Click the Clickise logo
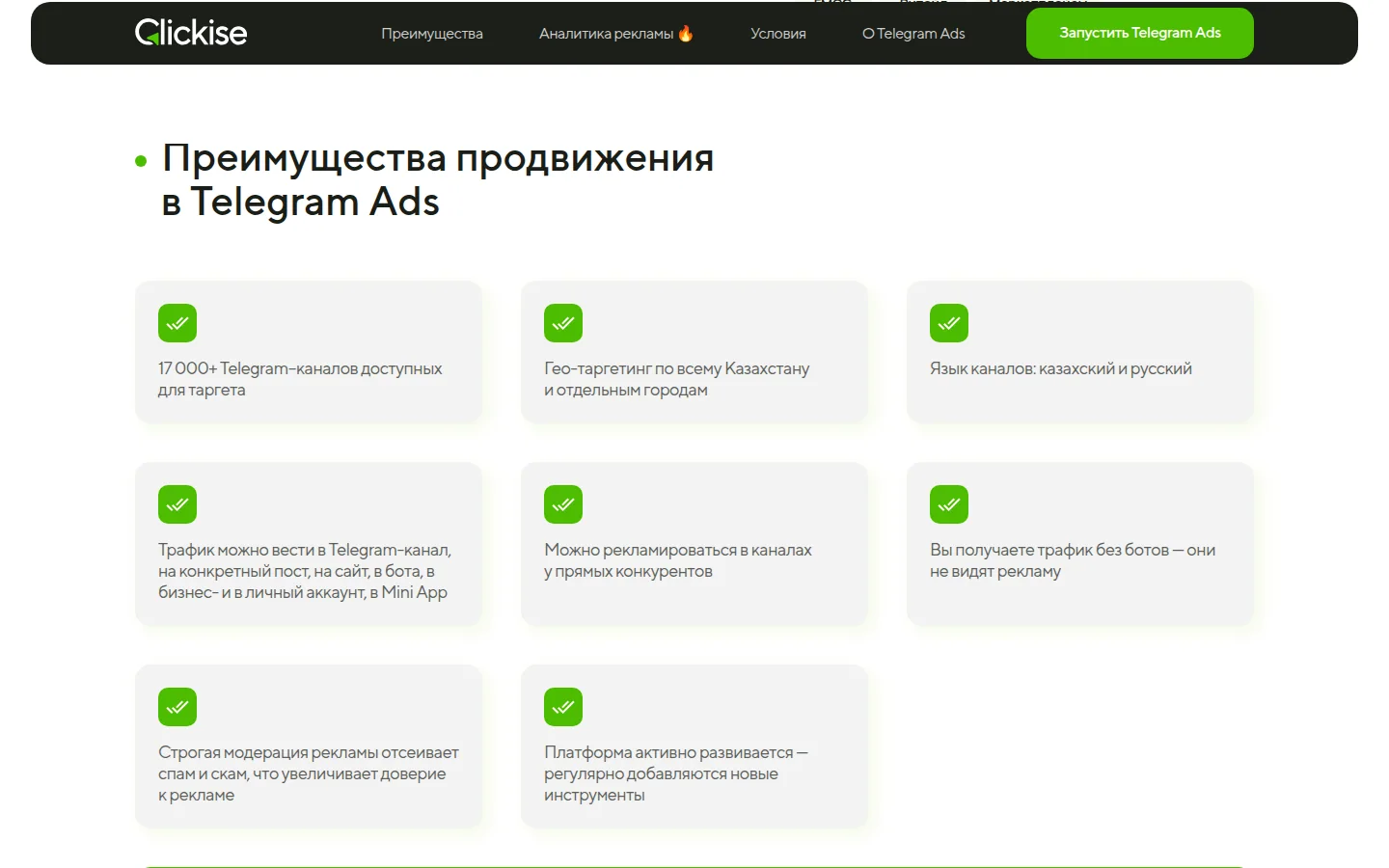Screen dimensions: 1389x868 [191, 33]
